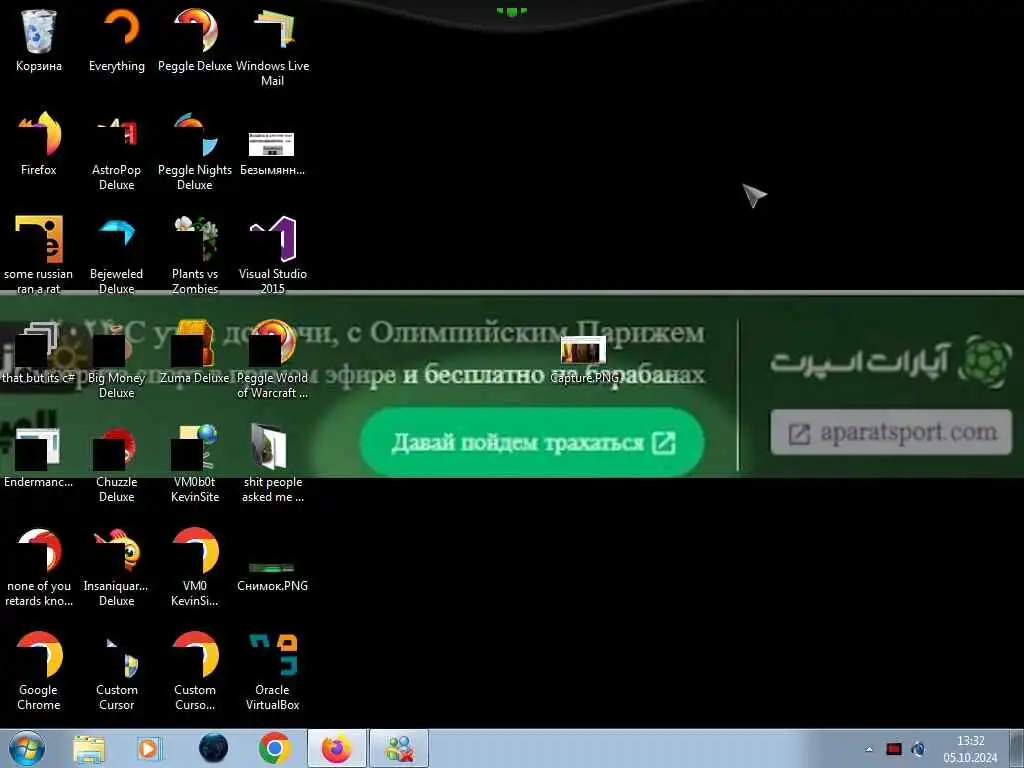
Task: Click the red tray notification icon
Action: point(894,749)
